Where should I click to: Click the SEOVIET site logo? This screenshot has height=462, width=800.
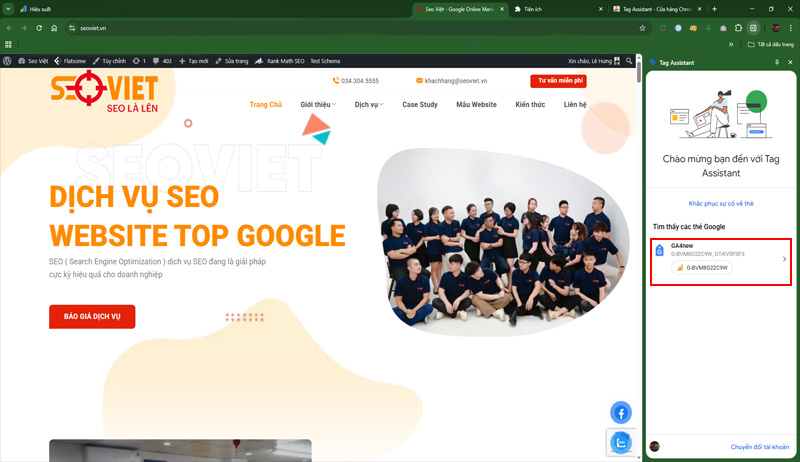click(x=91, y=95)
